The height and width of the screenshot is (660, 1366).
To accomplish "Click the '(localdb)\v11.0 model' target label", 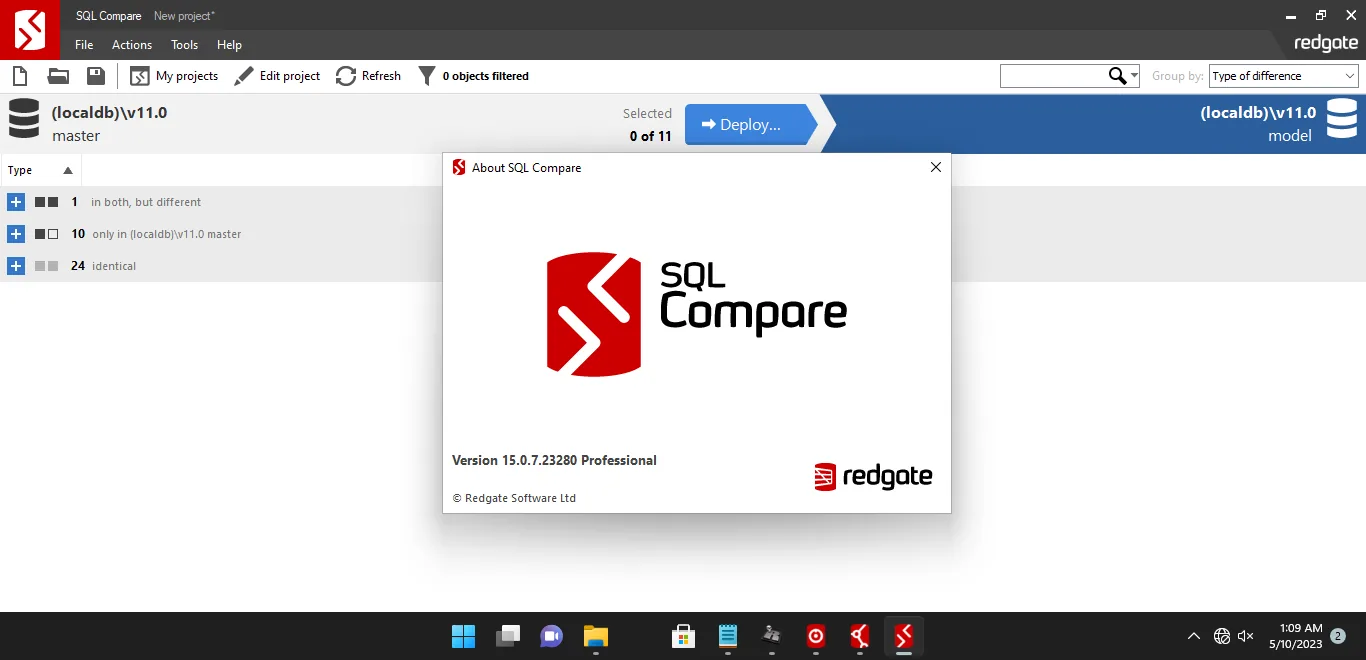I will (x=1258, y=124).
